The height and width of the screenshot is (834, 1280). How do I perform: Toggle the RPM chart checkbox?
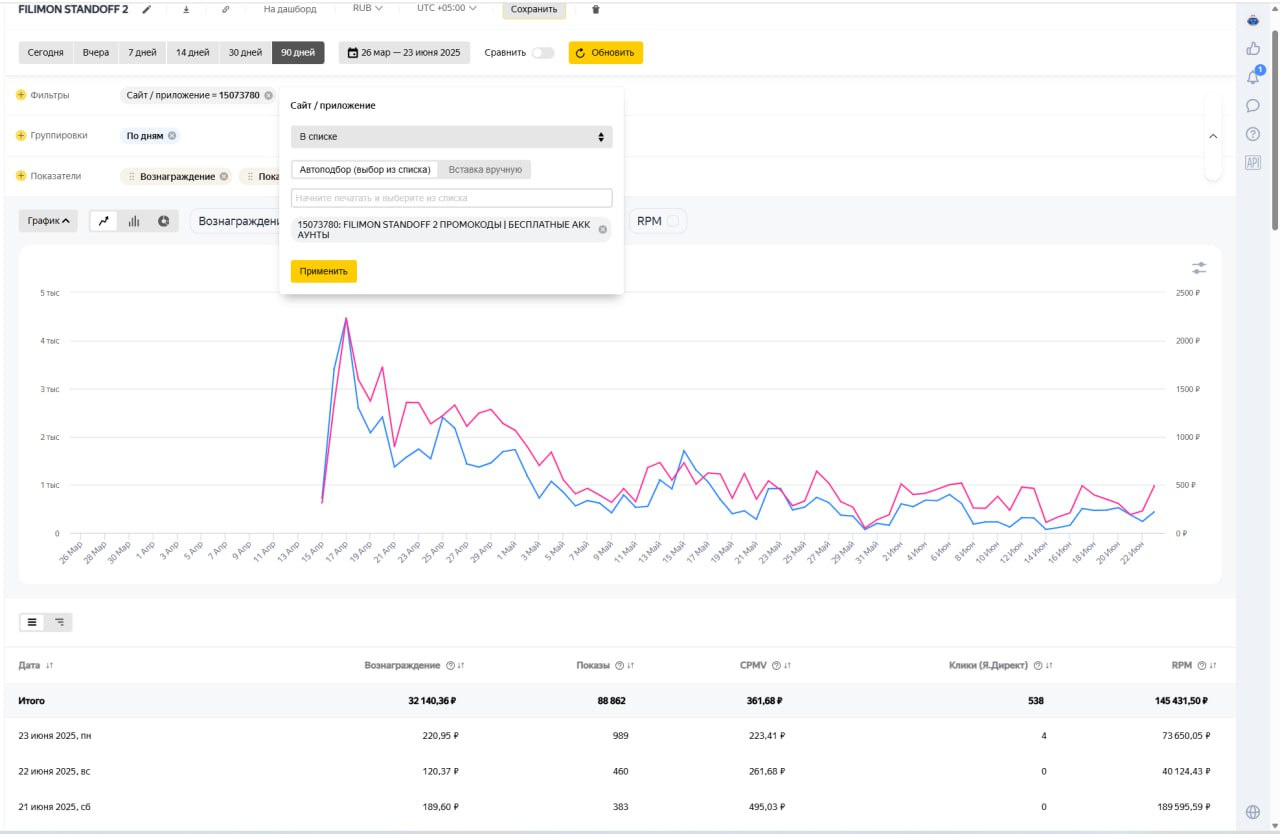pos(673,221)
